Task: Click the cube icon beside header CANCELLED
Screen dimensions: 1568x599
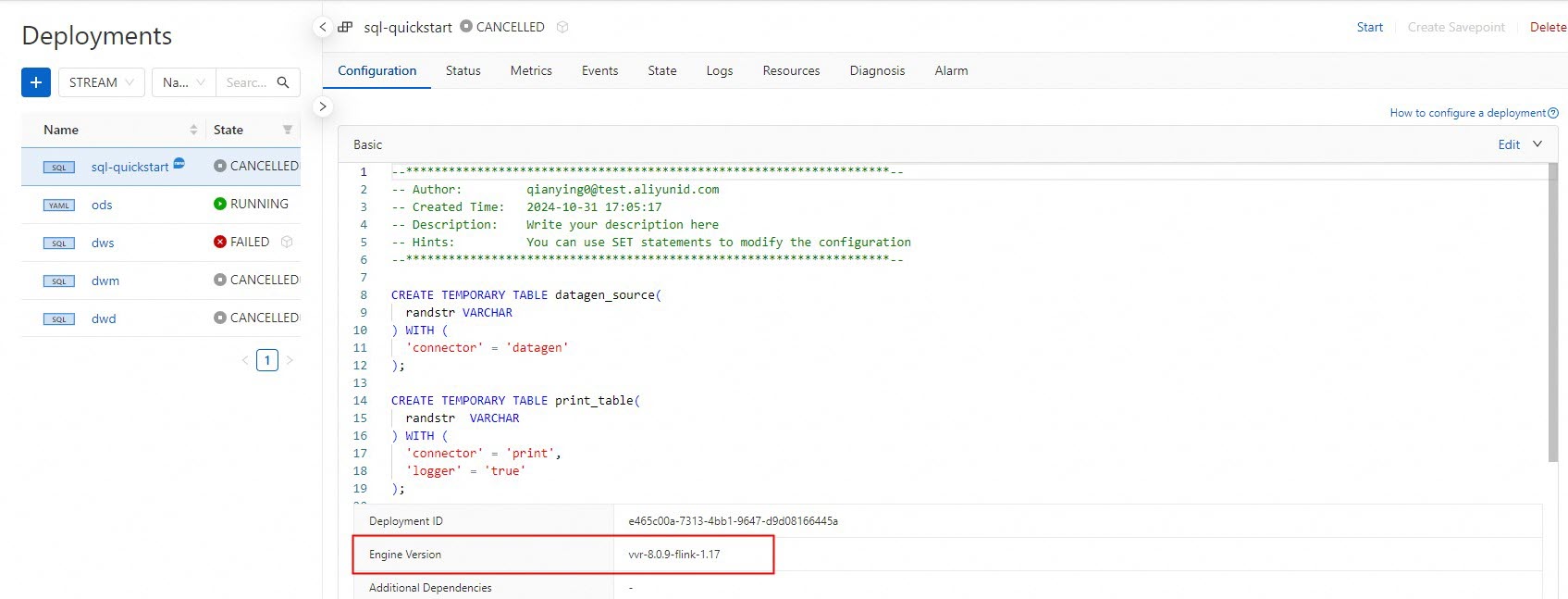Action: coord(562,27)
